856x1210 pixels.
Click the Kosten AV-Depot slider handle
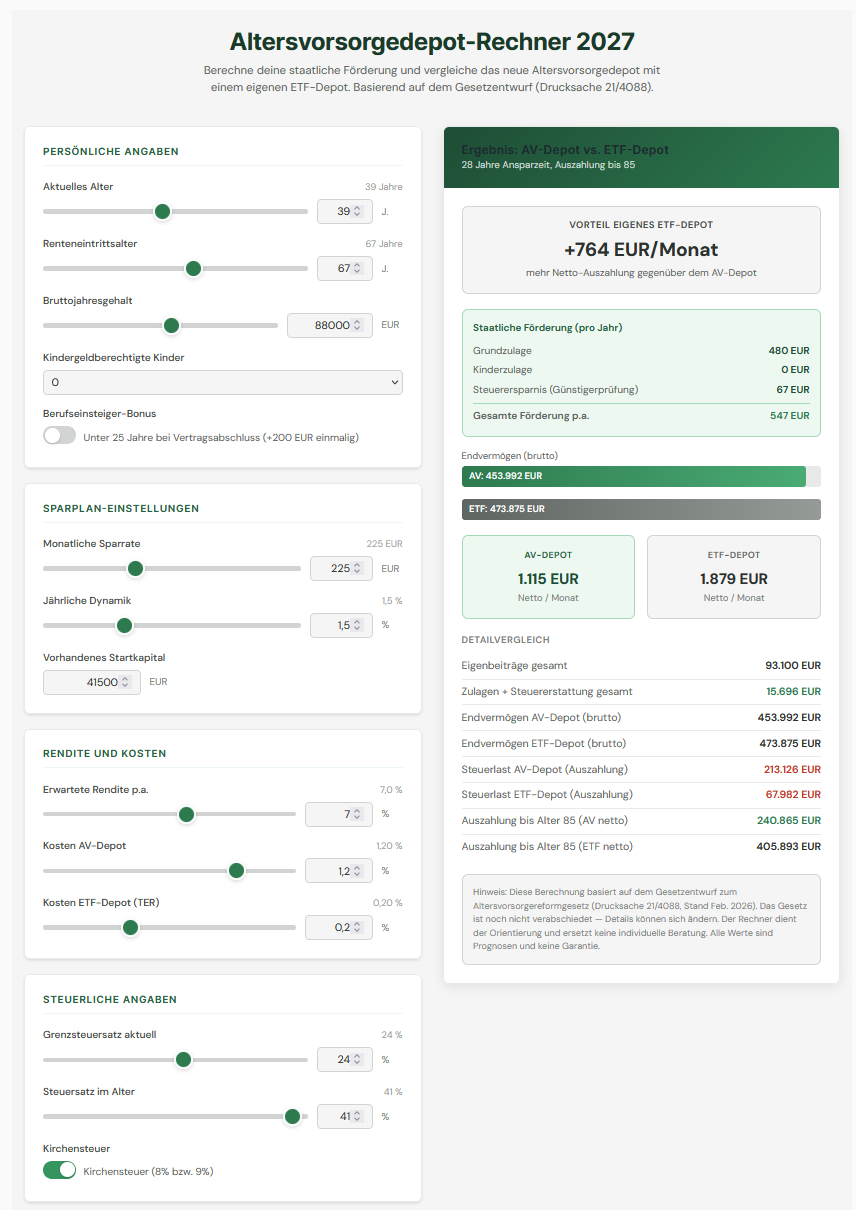pyautogui.click(x=236, y=871)
